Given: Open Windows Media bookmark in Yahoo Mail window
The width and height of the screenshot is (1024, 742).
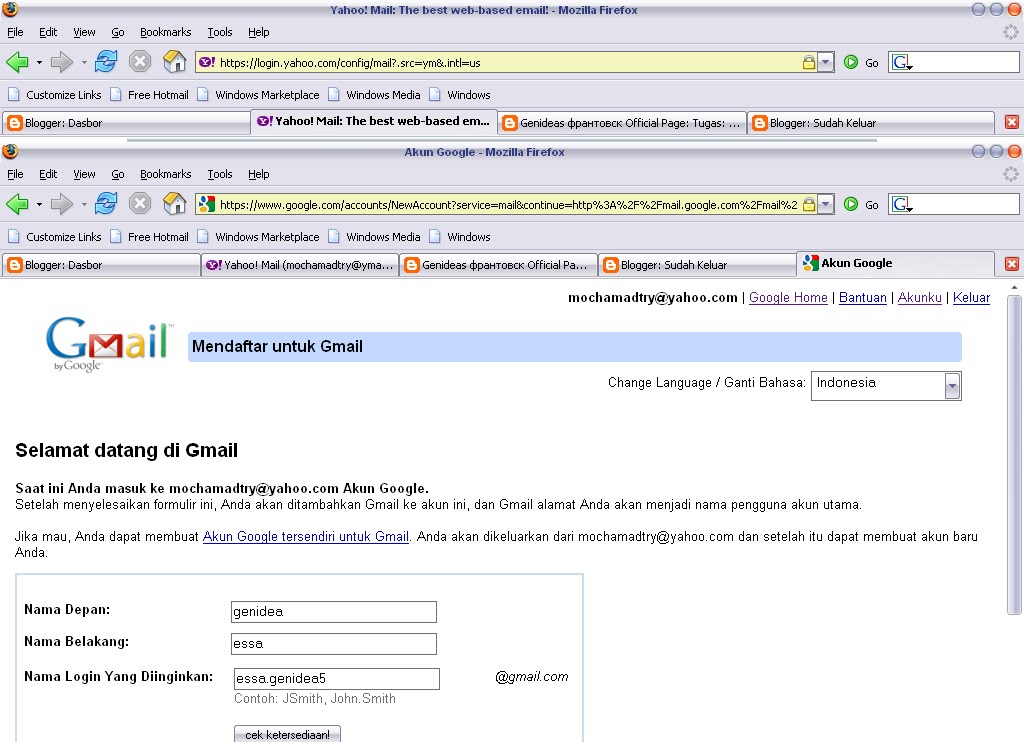Looking at the screenshot, I should 374,95.
